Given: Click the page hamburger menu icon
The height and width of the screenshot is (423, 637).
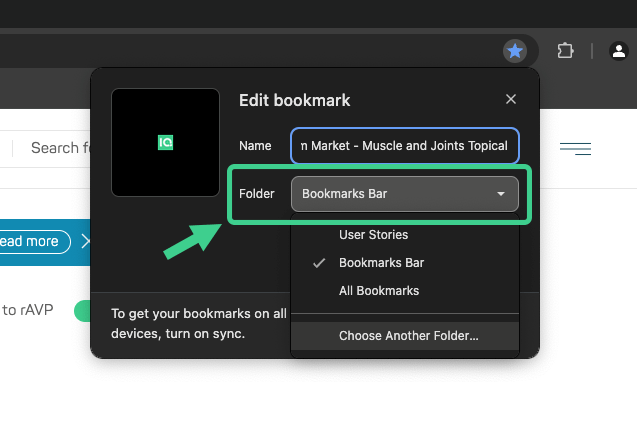Looking at the screenshot, I should pyautogui.click(x=575, y=149).
